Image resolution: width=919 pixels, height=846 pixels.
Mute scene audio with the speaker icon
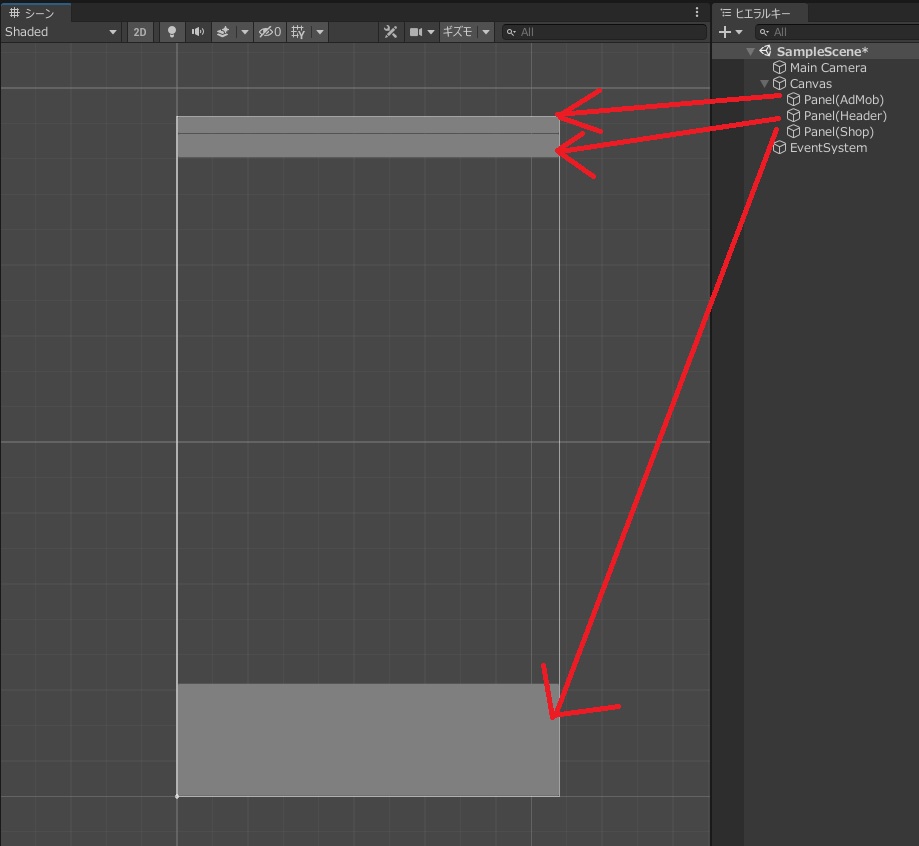click(x=198, y=32)
